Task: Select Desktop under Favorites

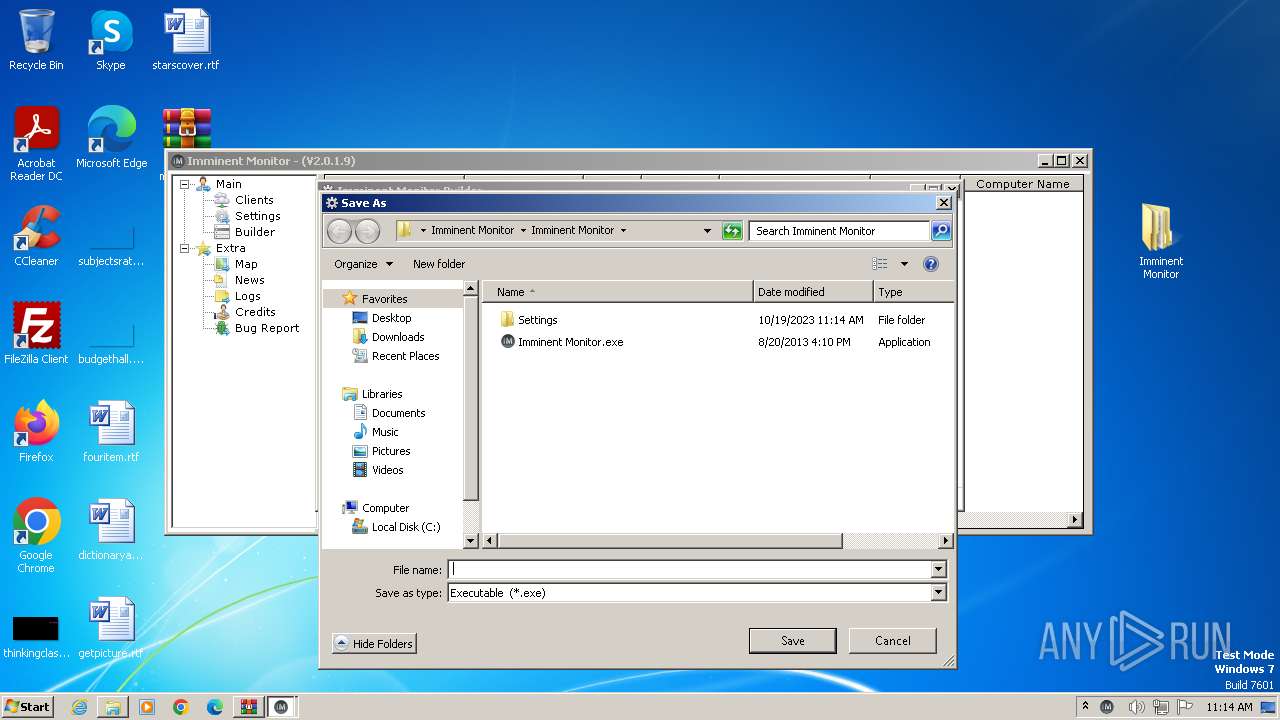Action: coord(391,318)
